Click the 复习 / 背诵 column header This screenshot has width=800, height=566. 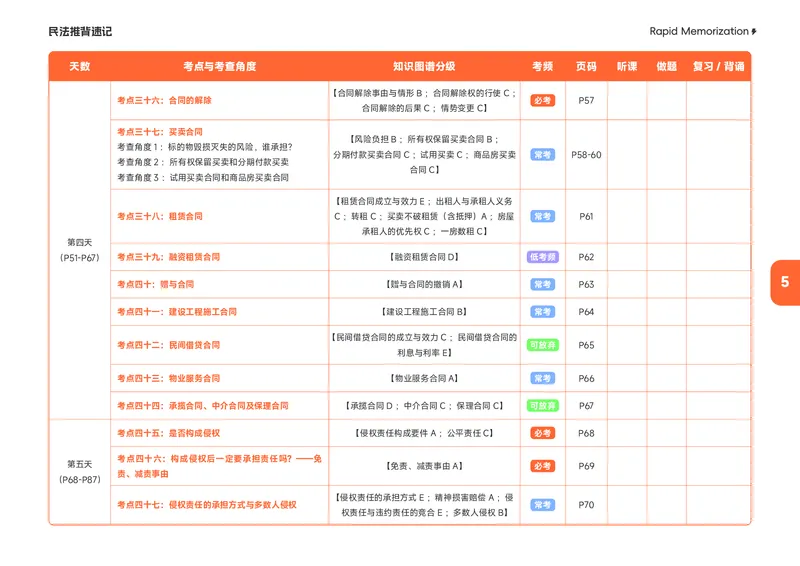coord(718,66)
